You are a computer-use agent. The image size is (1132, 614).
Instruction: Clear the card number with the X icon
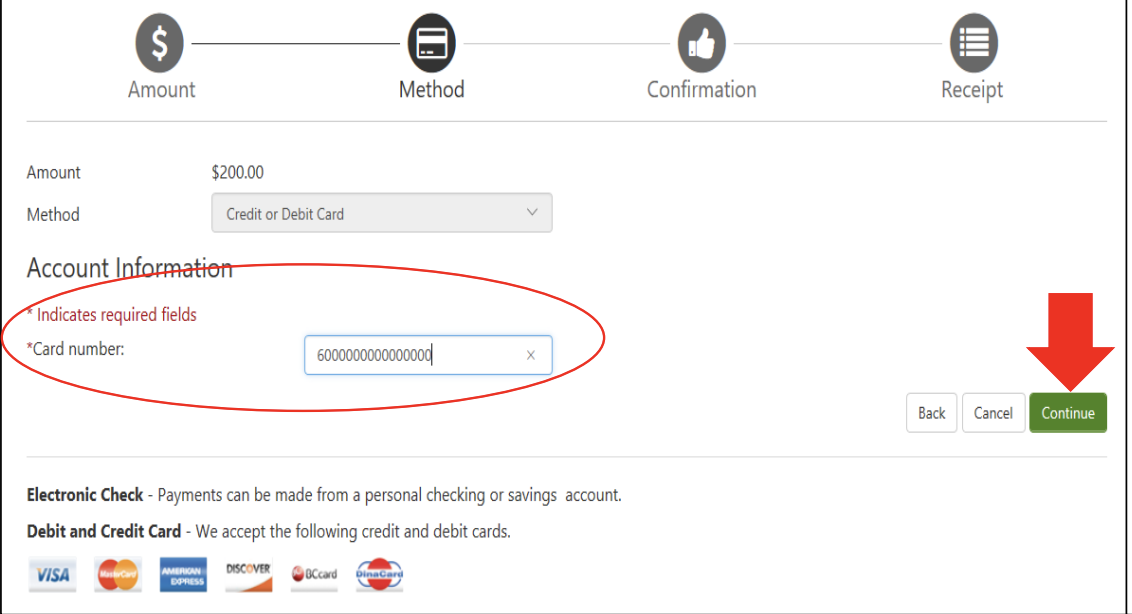[533, 355]
